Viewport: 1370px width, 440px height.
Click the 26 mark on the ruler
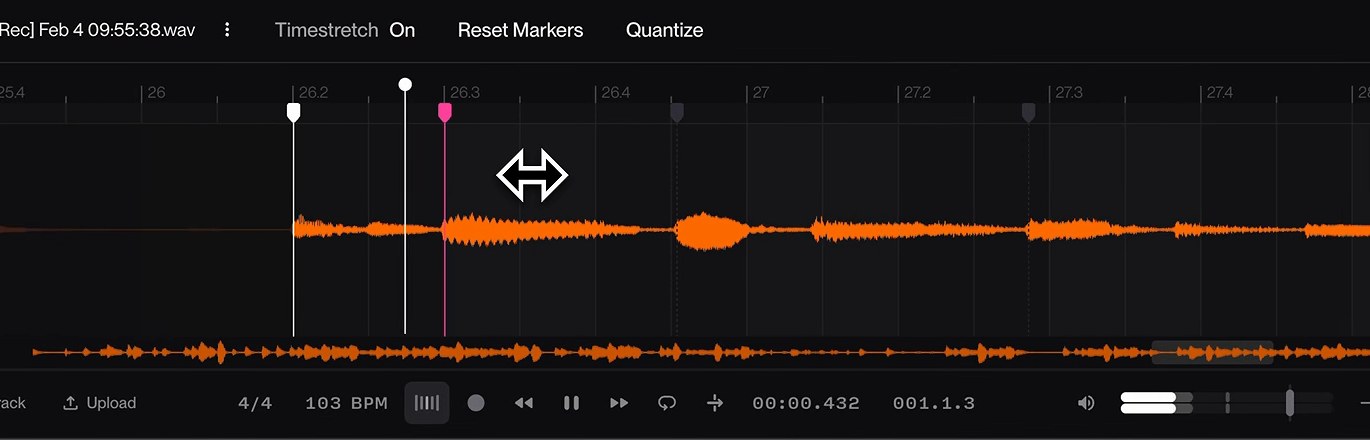[156, 93]
